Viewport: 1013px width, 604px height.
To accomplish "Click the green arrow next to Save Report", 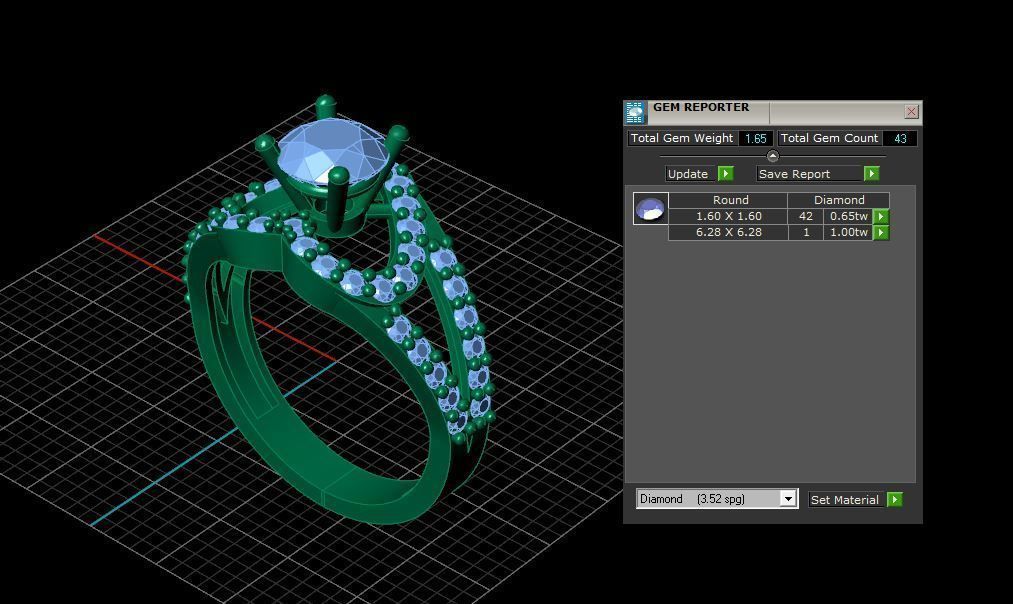I will [x=872, y=174].
